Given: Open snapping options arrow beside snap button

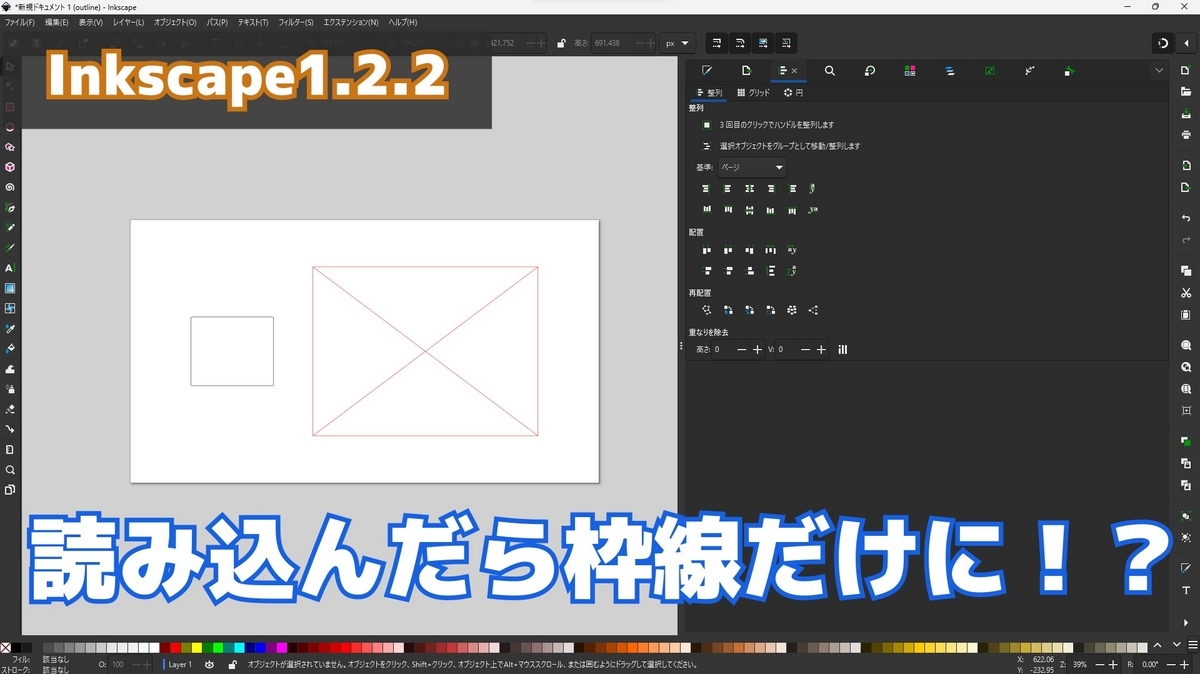Looking at the screenshot, I should 1186,43.
